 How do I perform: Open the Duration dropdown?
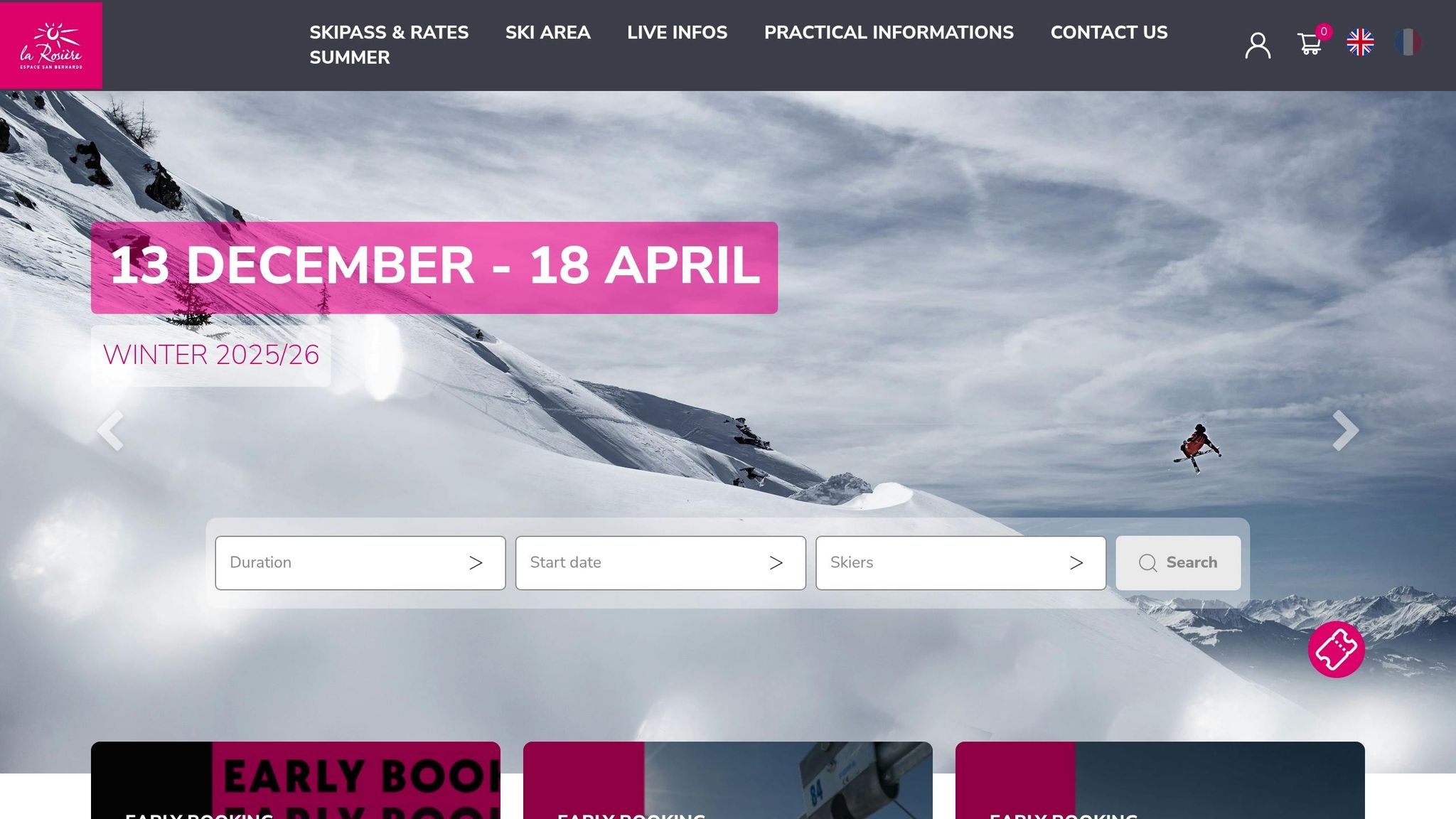point(360,563)
